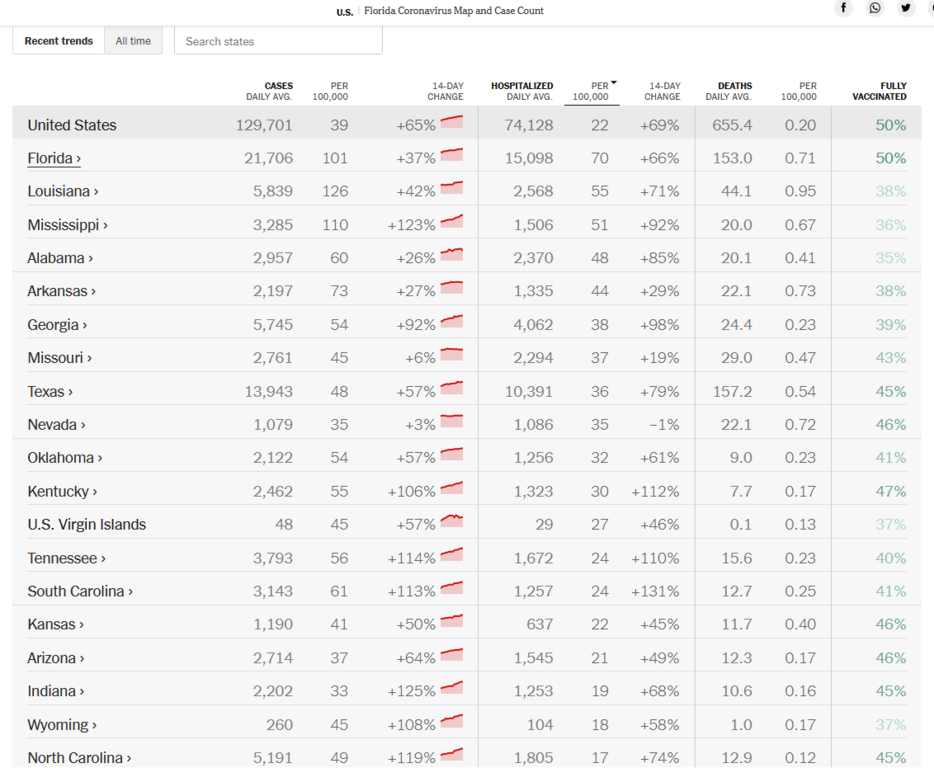The image size is (934, 768).
Task: Click Florida's 14-day cases trend sparkline
Action: pos(451,156)
